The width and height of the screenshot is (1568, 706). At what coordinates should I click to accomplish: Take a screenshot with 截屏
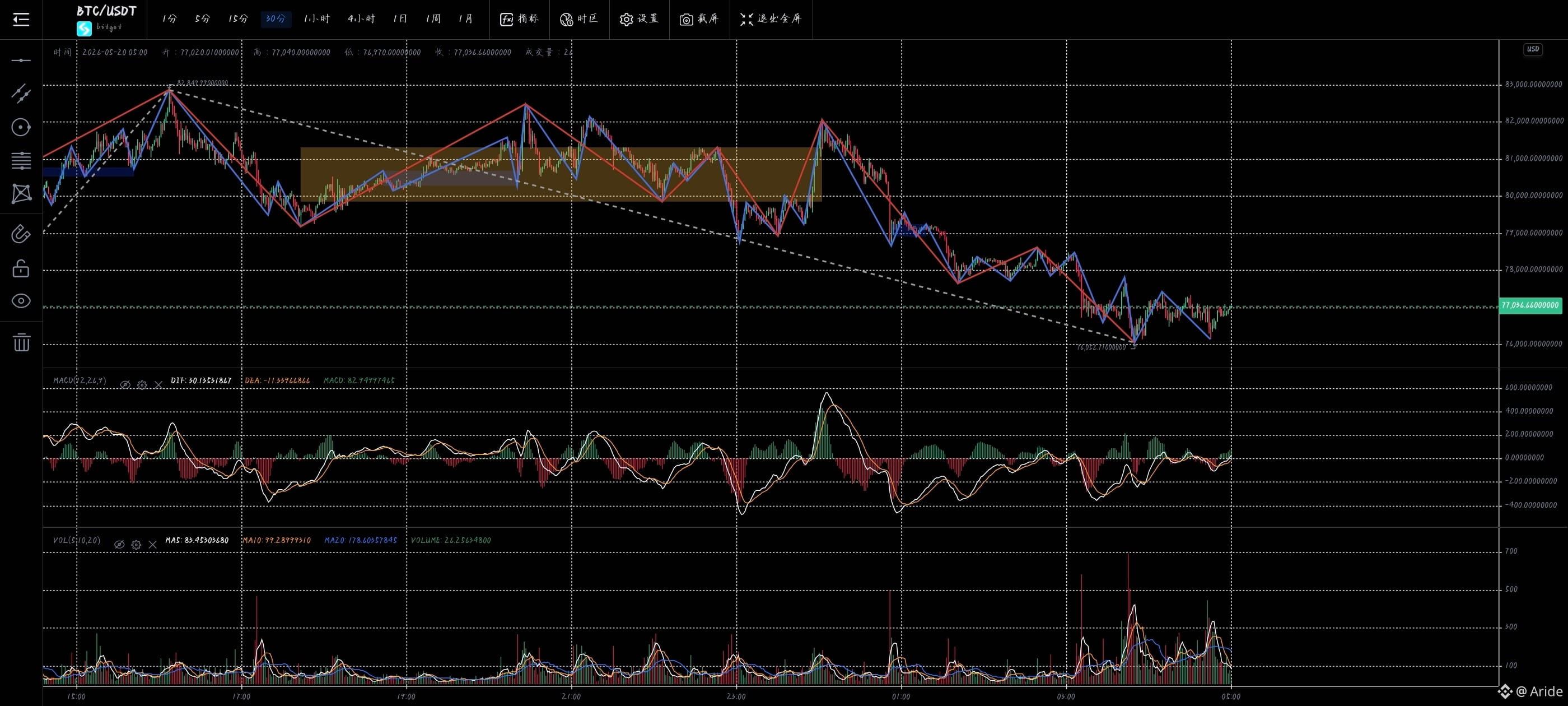[699, 20]
